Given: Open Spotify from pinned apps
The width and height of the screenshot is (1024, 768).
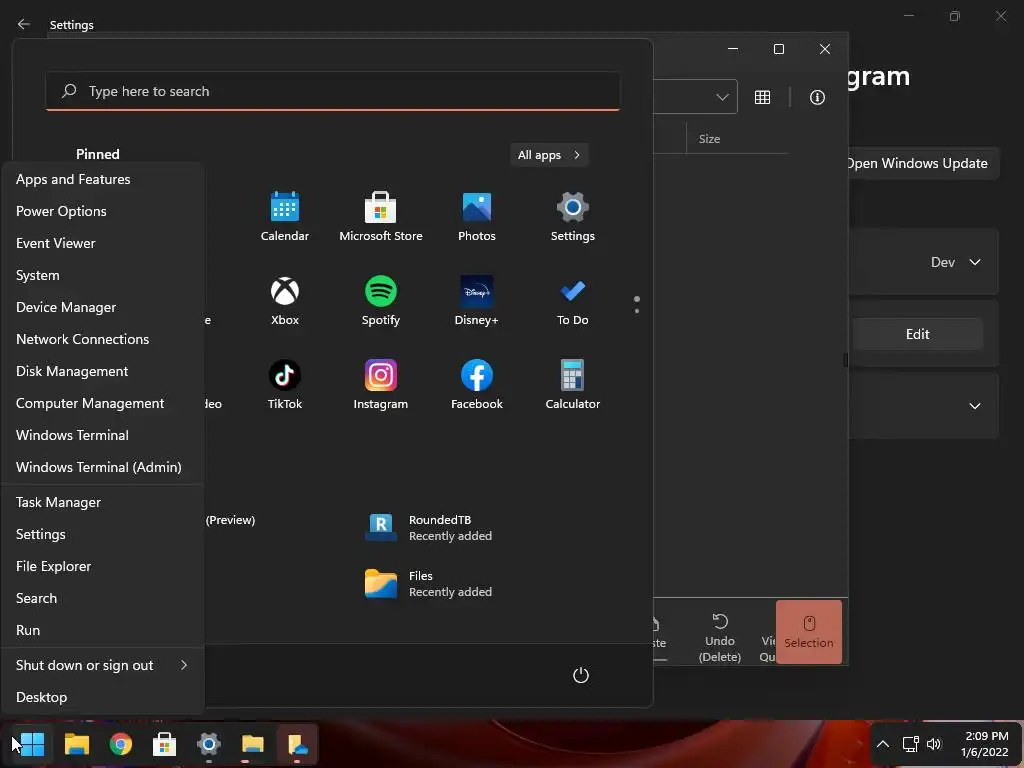Looking at the screenshot, I should tap(381, 300).
